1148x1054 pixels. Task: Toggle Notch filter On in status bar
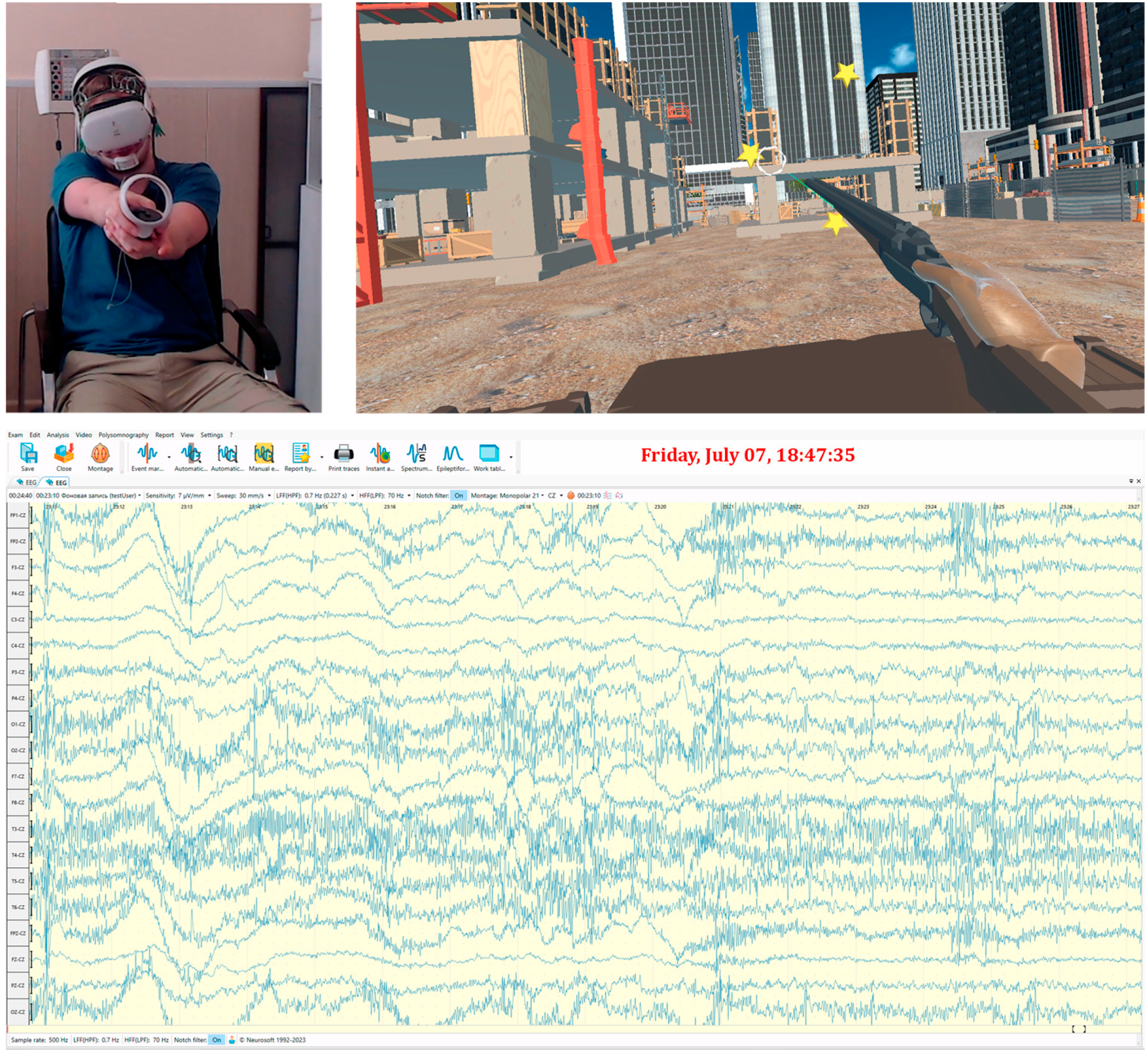216,1040
